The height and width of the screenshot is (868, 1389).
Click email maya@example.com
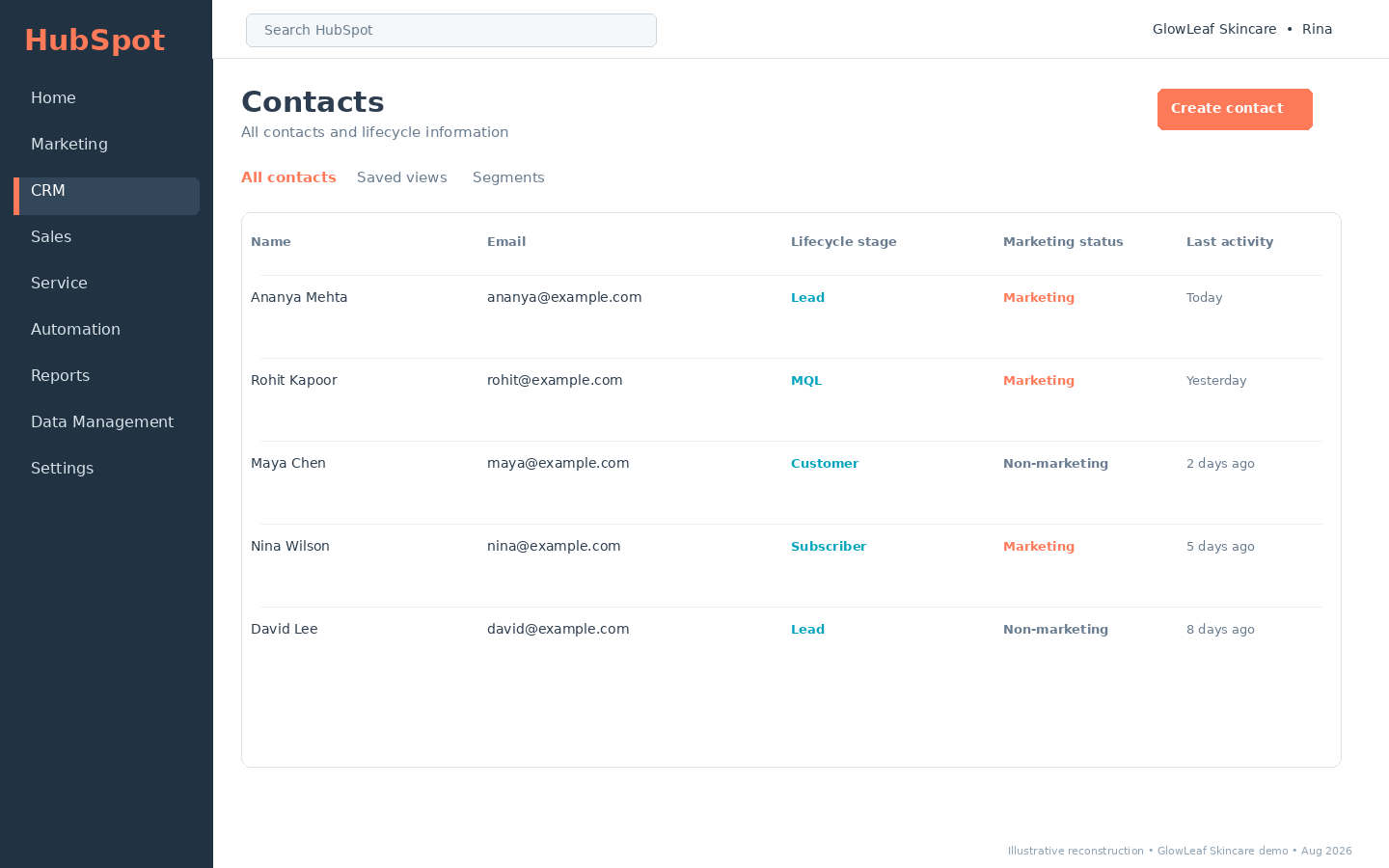click(x=558, y=464)
